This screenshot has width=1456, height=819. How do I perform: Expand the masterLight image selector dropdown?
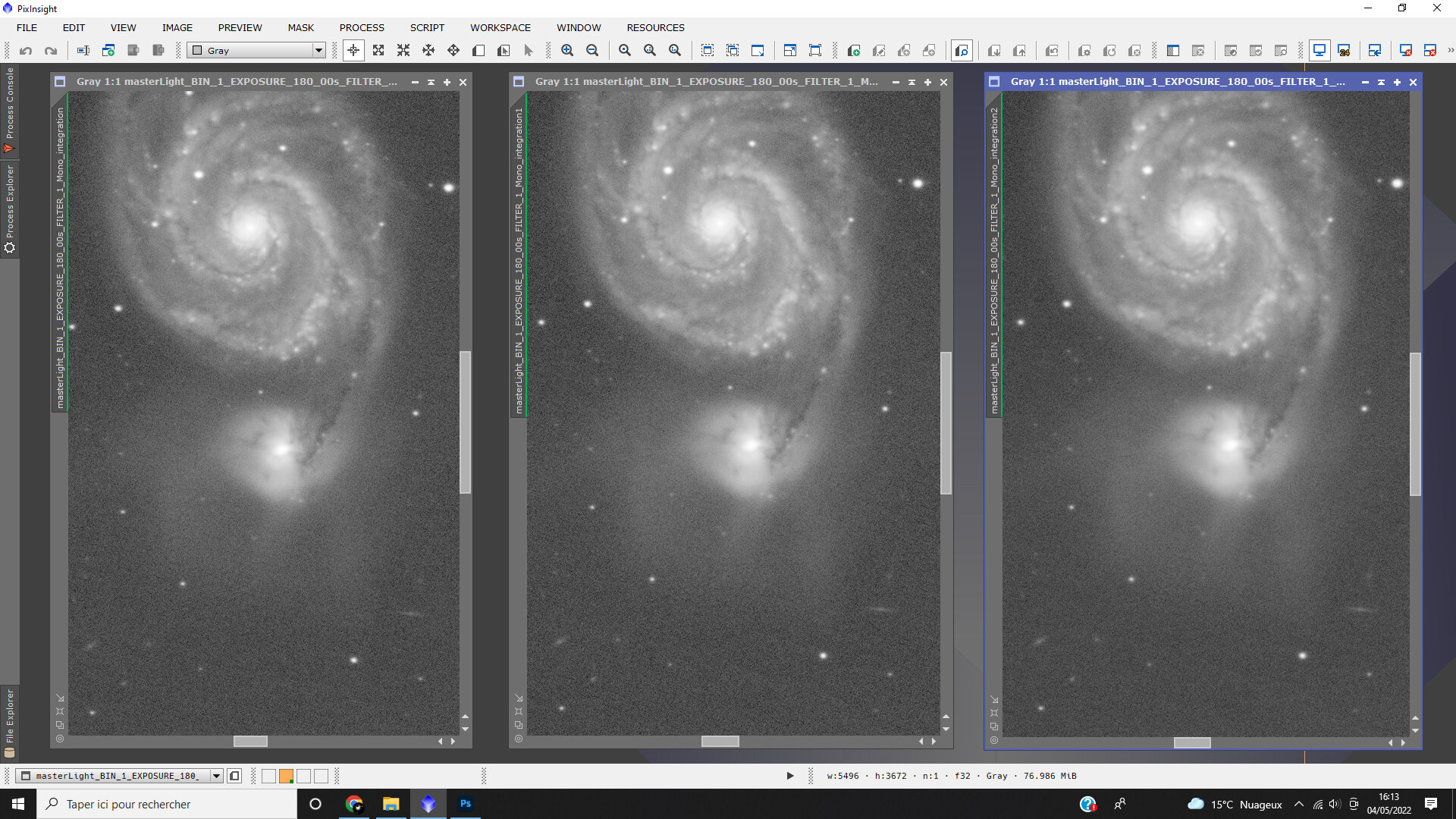tap(216, 776)
